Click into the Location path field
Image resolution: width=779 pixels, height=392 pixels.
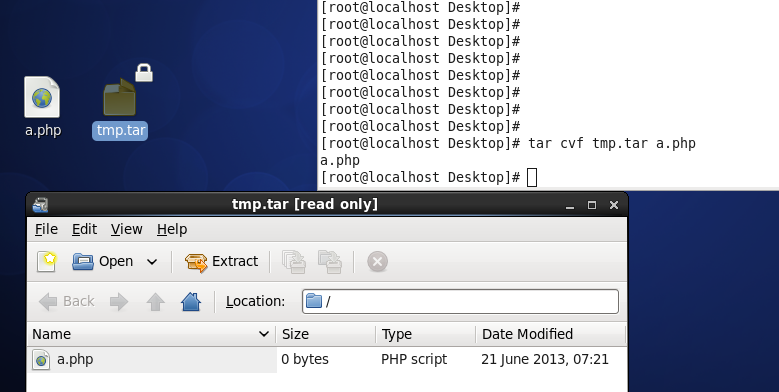(460, 301)
